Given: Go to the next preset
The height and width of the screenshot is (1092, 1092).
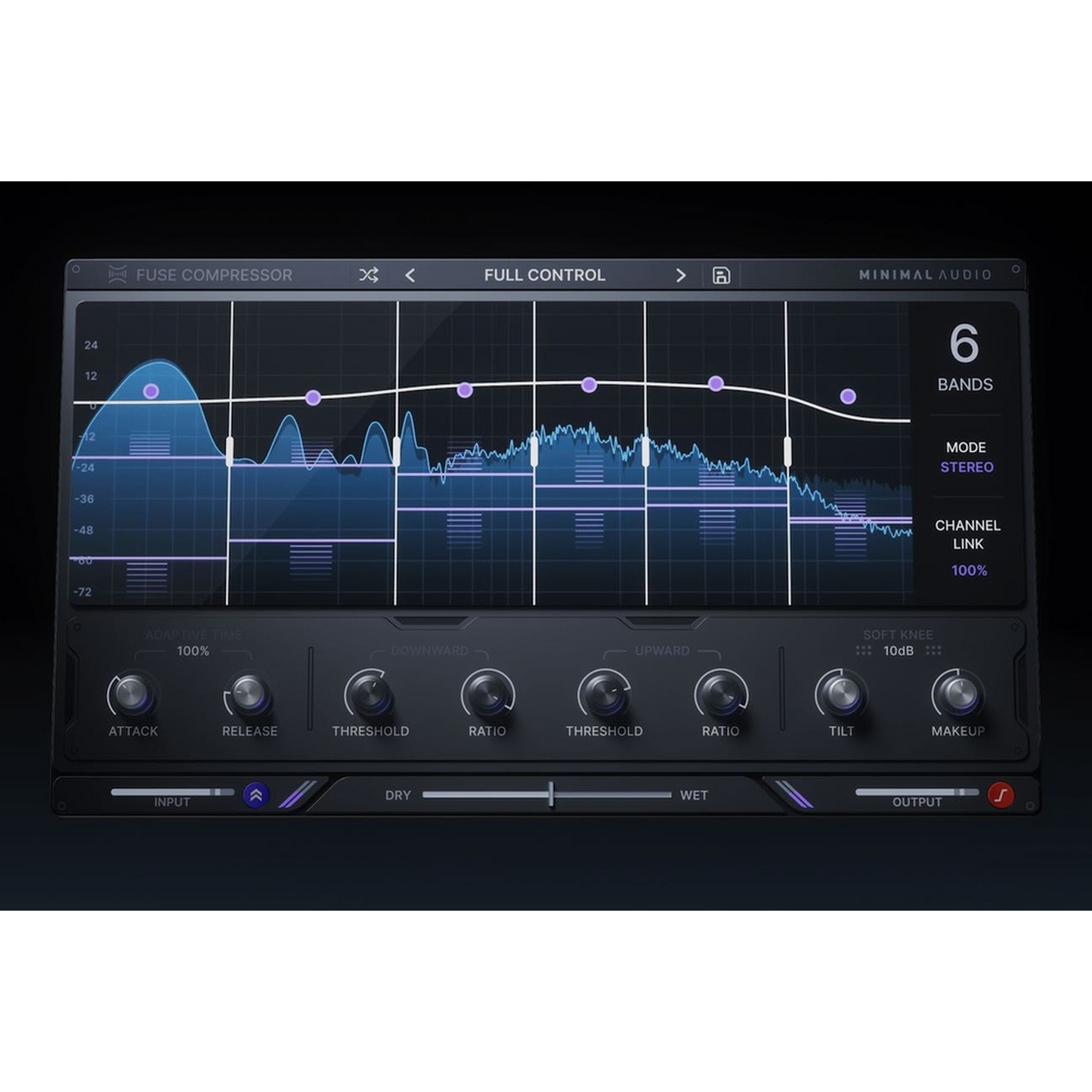Looking at the screenshot, I should point(680,275).
